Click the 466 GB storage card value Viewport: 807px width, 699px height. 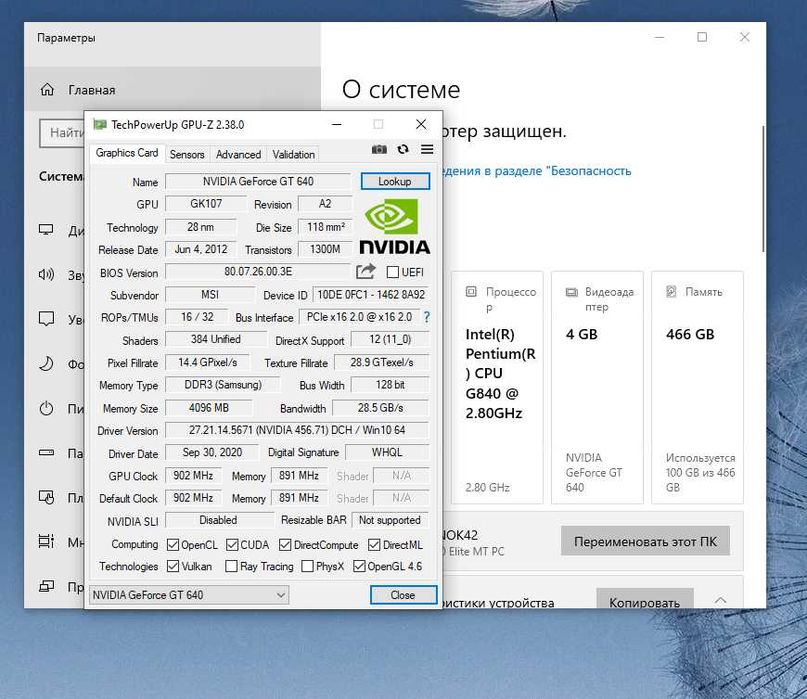pos(690,335)
